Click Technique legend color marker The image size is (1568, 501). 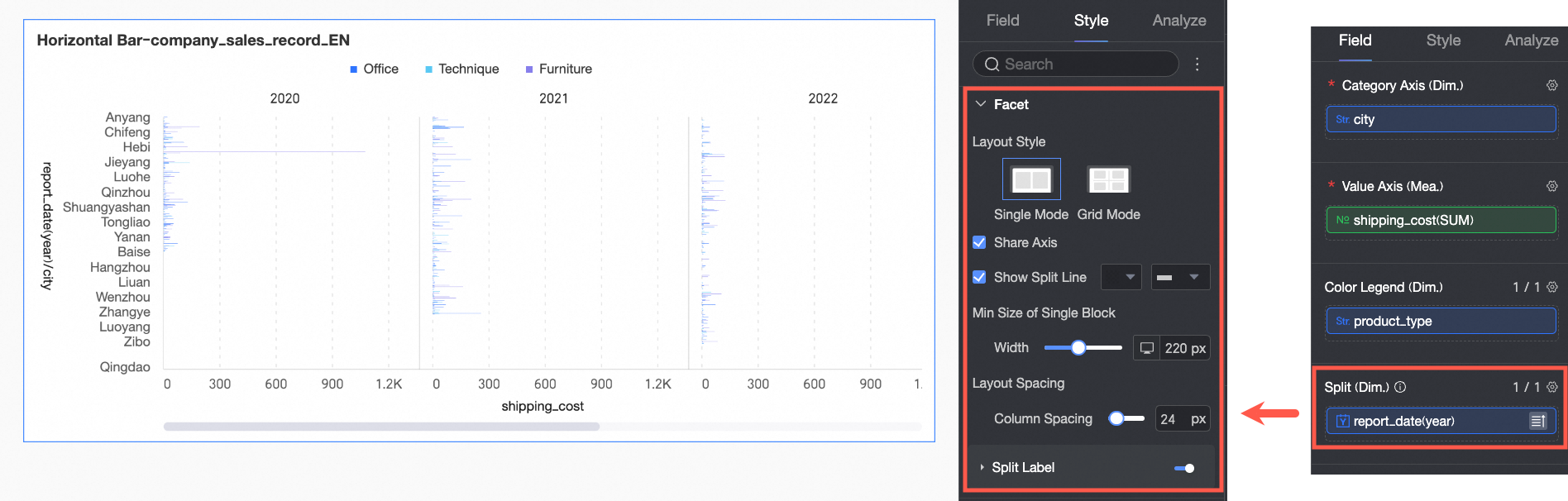428,69
